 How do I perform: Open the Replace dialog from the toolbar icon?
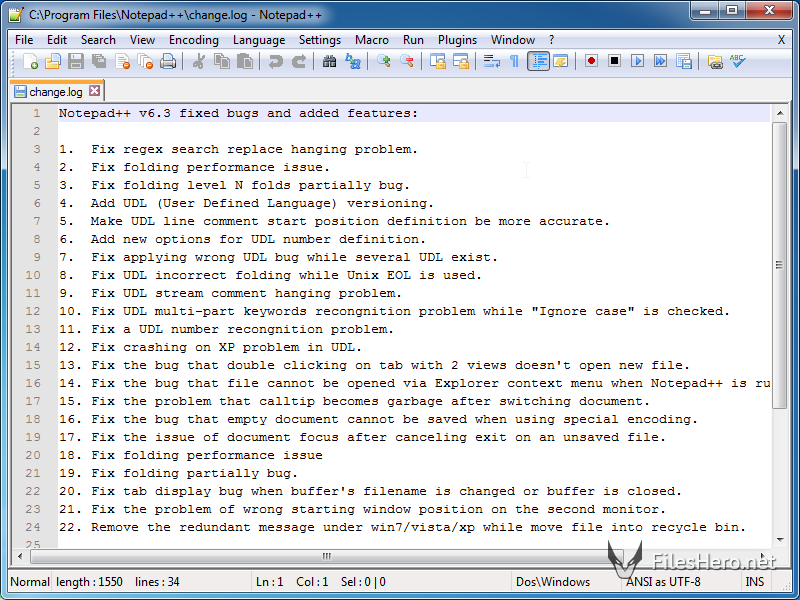[353, 62]
